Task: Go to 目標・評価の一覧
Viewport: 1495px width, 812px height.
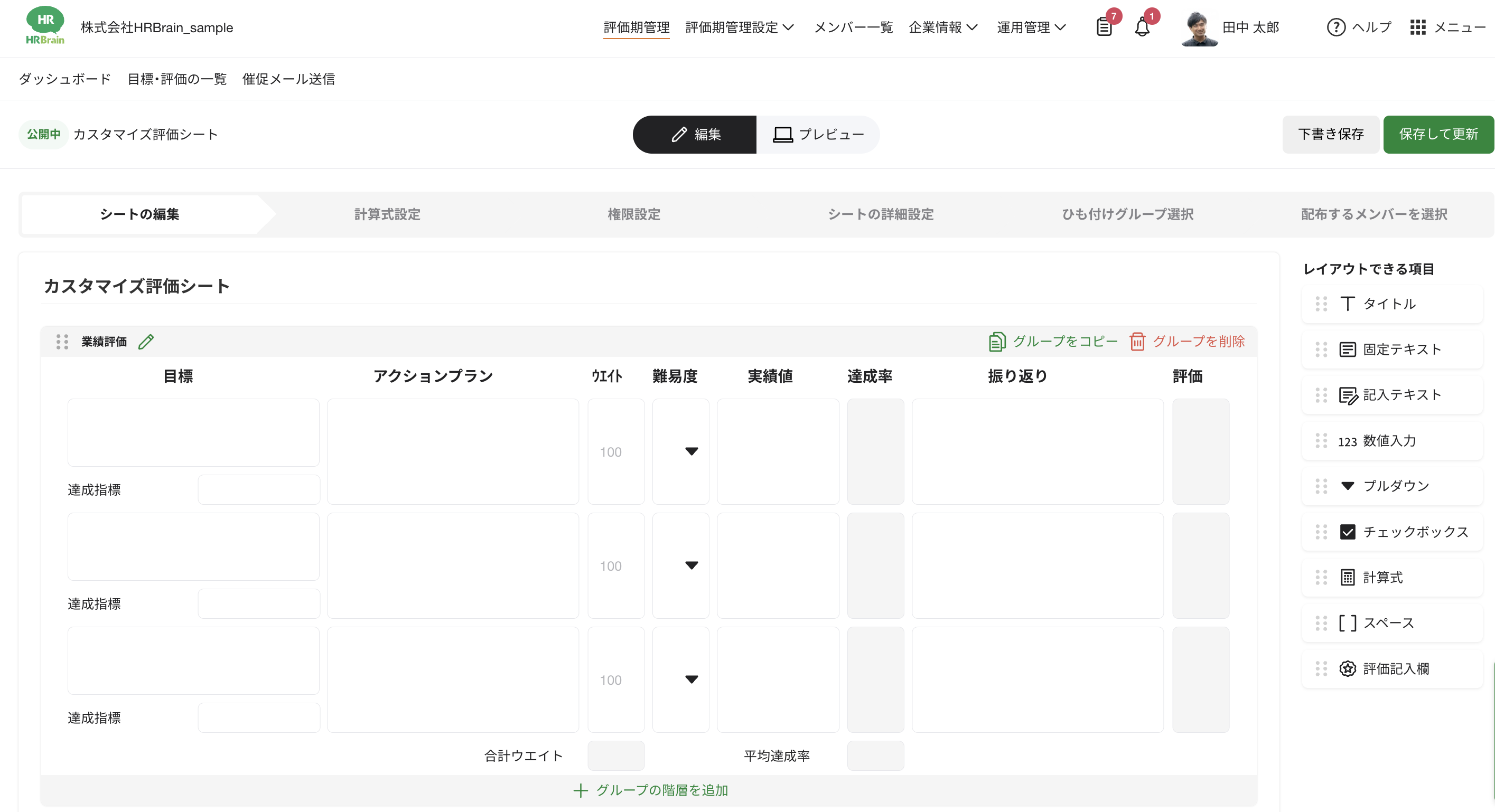Action: (177, 79)
